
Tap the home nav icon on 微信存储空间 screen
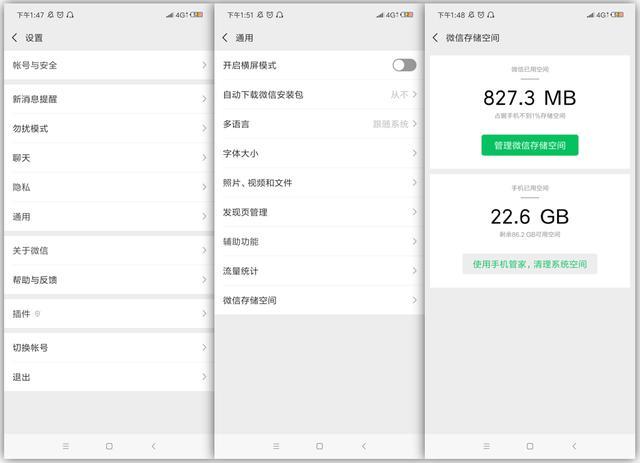(530, 446)
